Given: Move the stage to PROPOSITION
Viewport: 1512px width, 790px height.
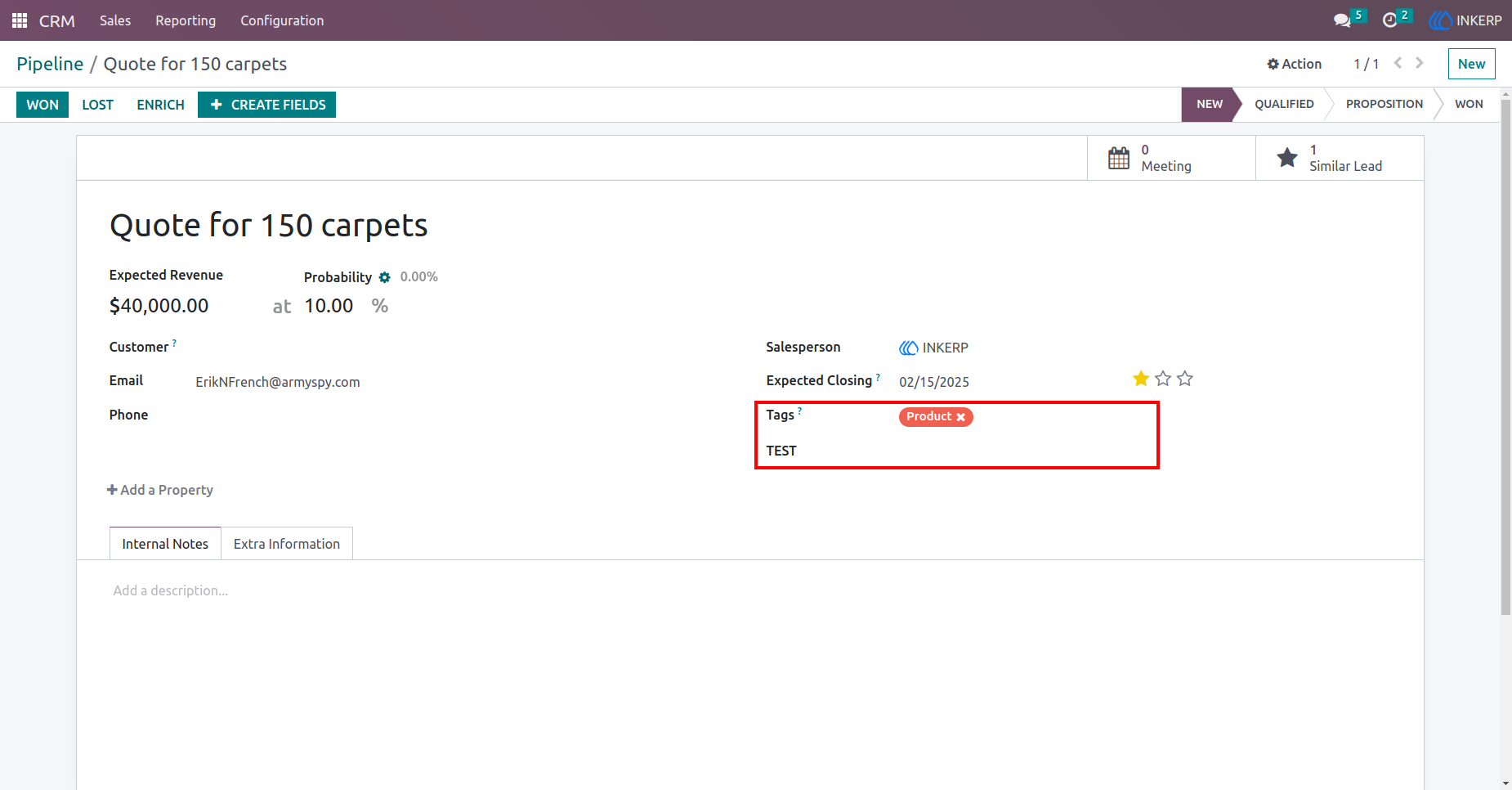Looking at the screenshot, I should pyautogui.click(x=1385, y=104).
